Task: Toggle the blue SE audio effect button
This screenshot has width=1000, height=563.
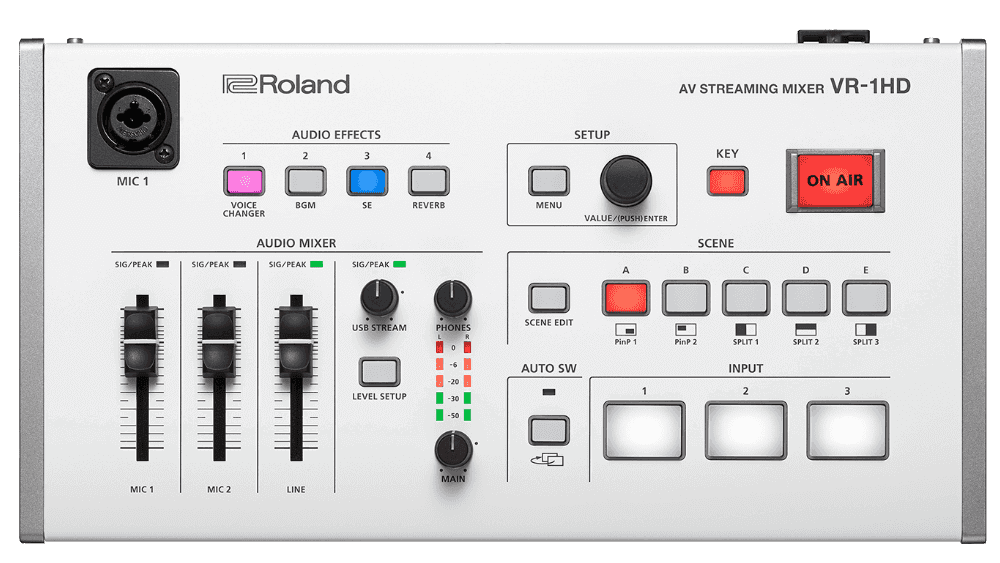Action: (x=367, y=181)
